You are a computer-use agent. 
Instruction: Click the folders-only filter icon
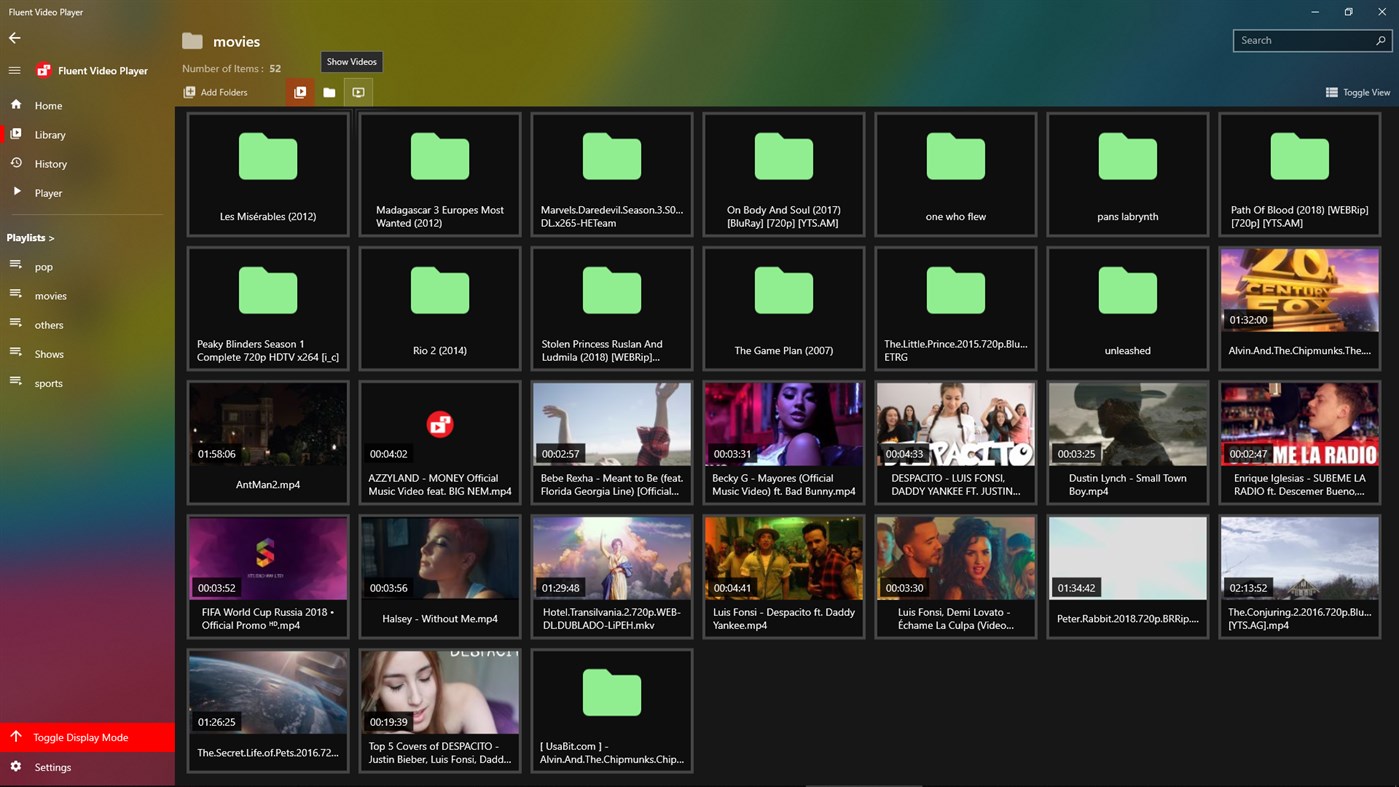coord(329,91)
